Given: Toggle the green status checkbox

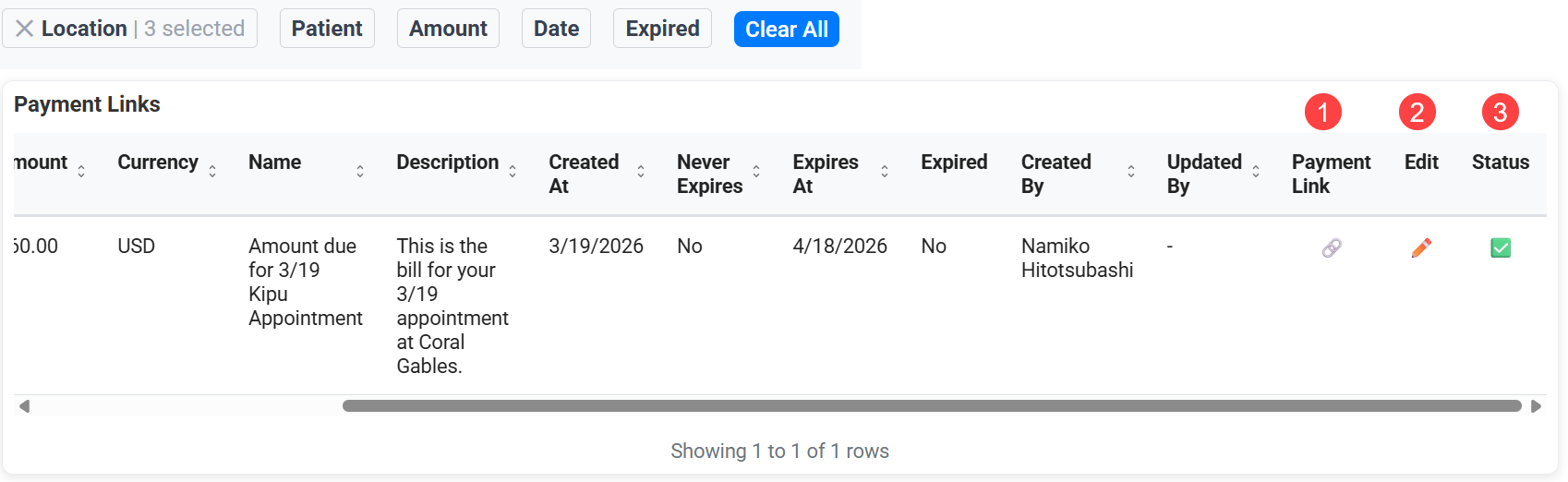Looking at the screenshot, I should tap(1501, 247).
